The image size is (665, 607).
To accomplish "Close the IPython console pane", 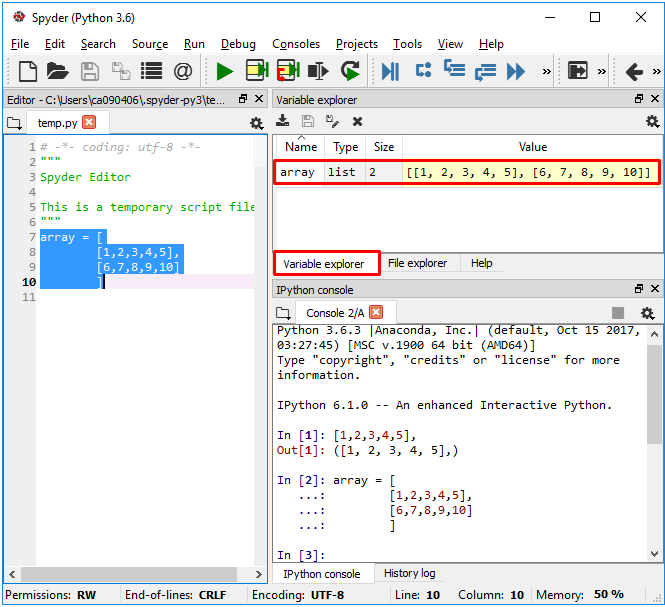I will [x=655, y=289].
